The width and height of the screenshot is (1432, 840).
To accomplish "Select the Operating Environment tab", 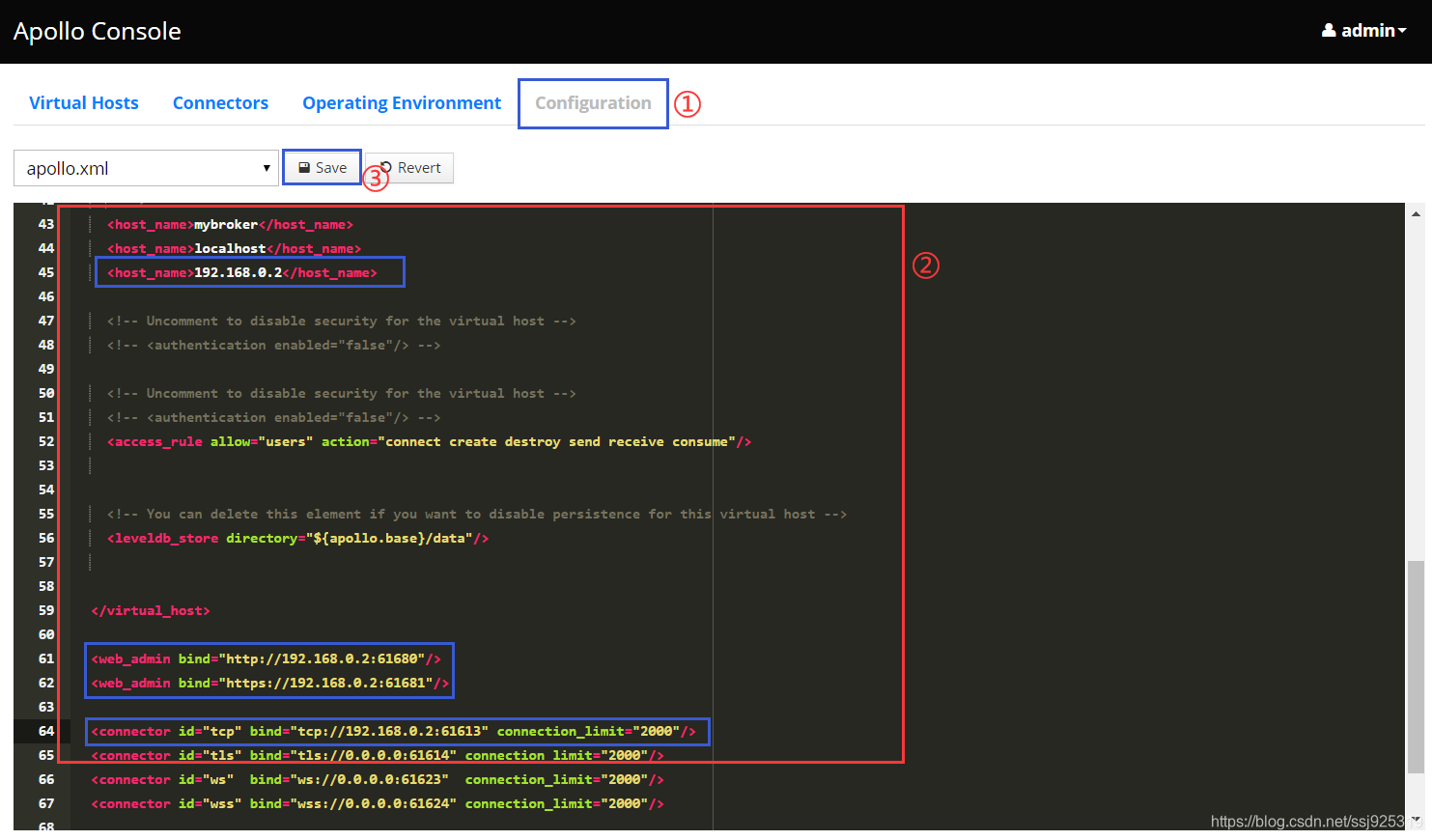I will point(402,103).
